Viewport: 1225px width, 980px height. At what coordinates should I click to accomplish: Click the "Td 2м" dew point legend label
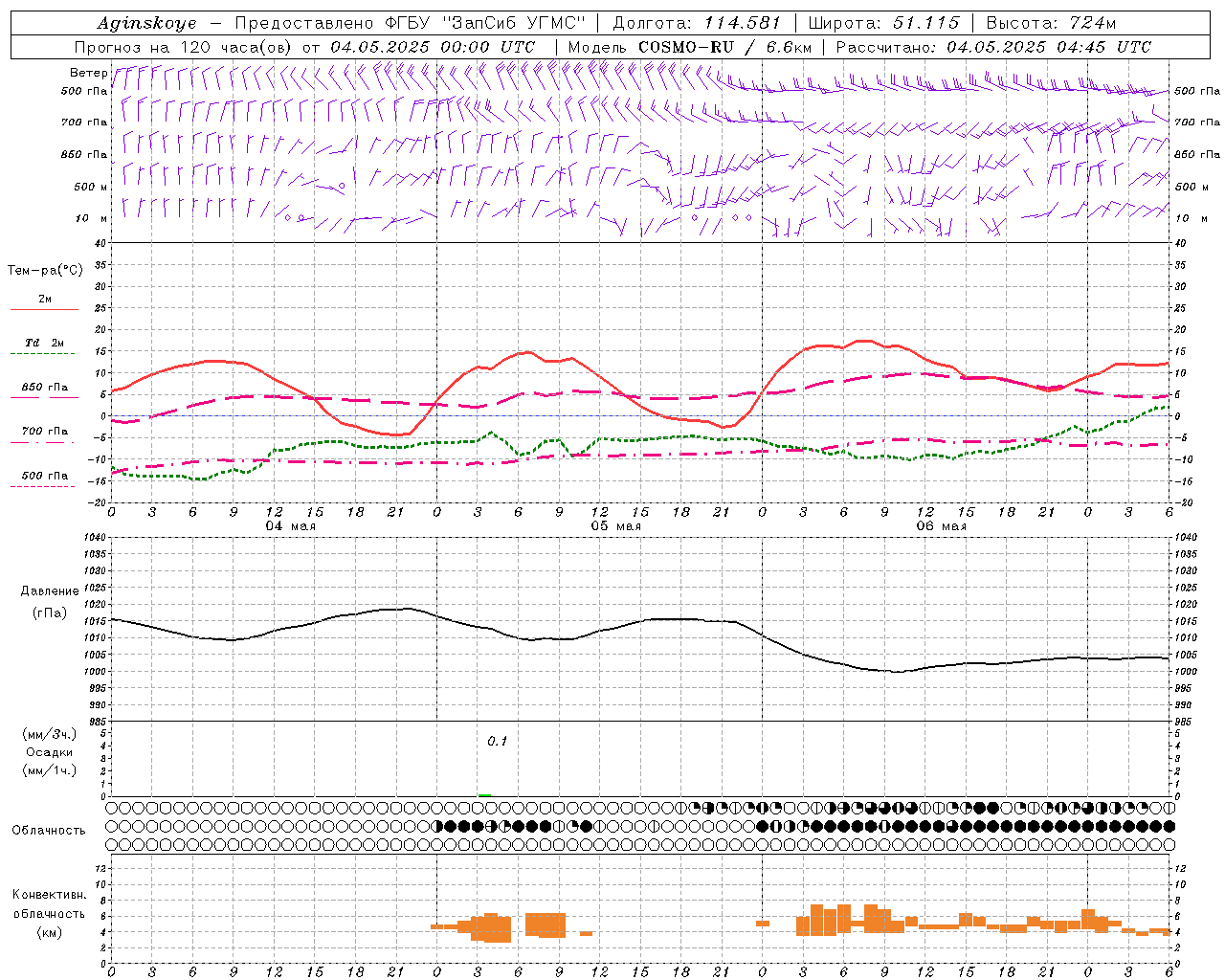[45, 343]
